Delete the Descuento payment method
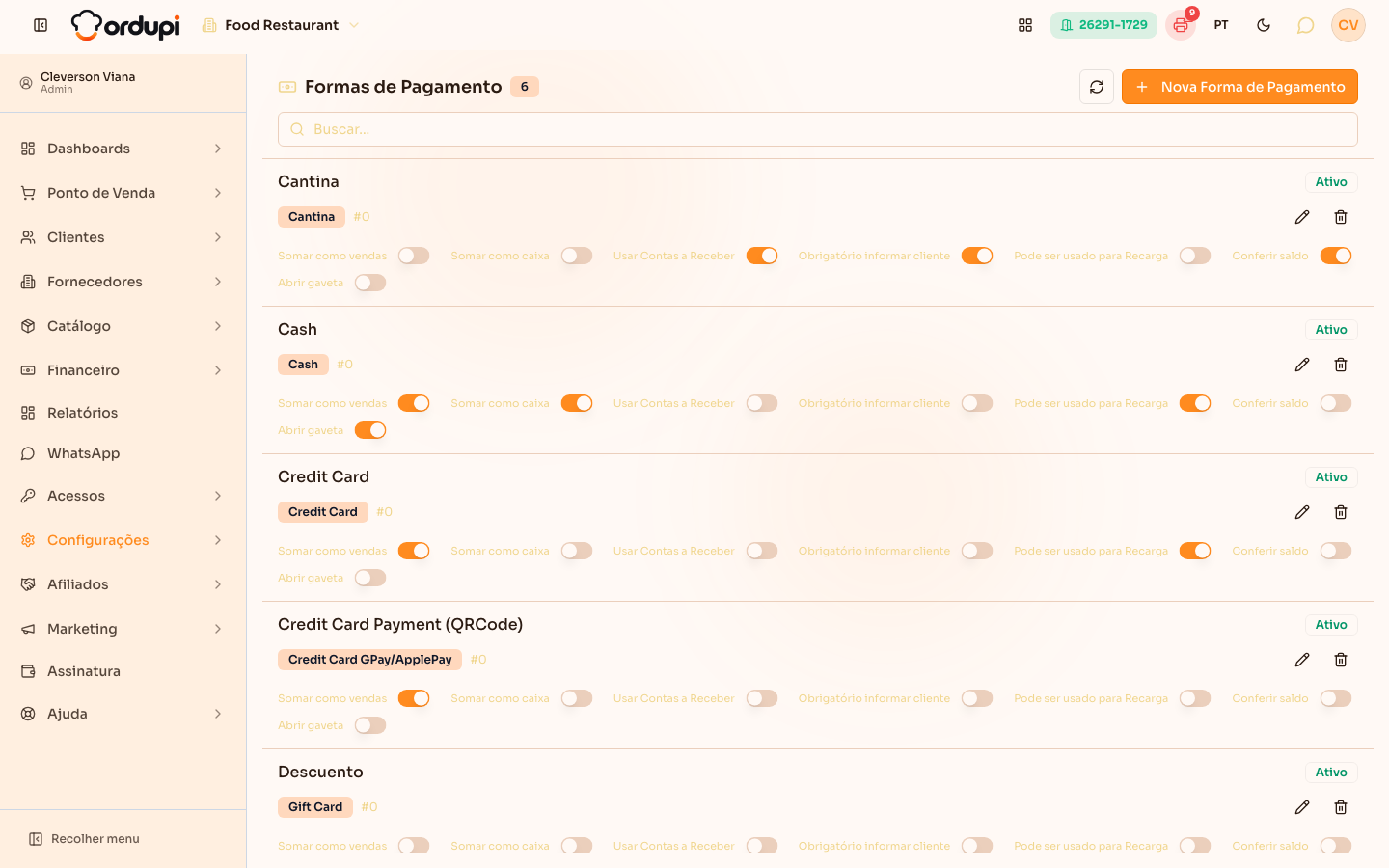Viewport: 1389px width, 868px height. click(1341, 807)
